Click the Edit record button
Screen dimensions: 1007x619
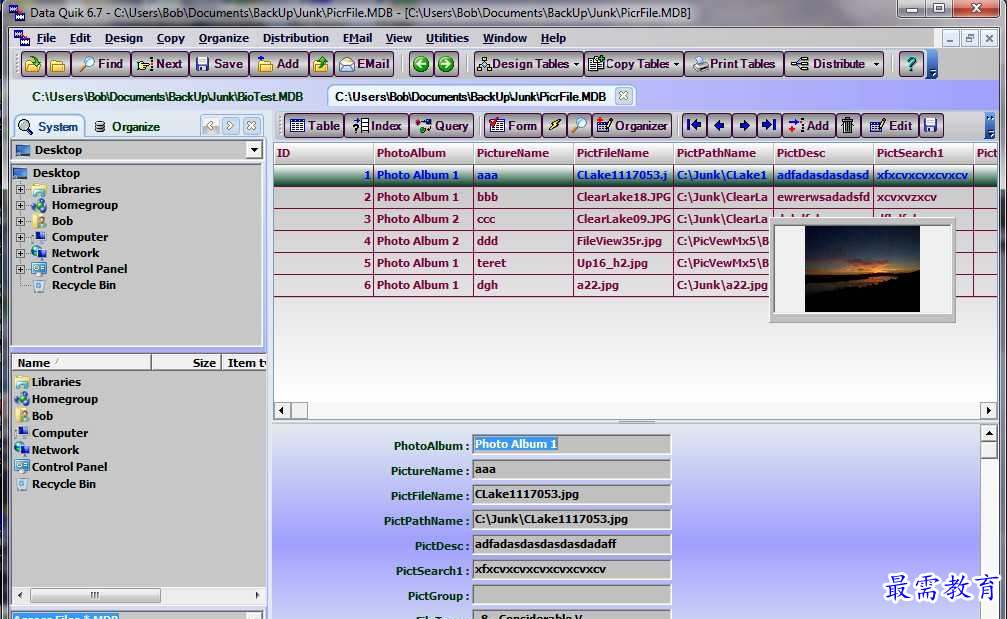890,125
